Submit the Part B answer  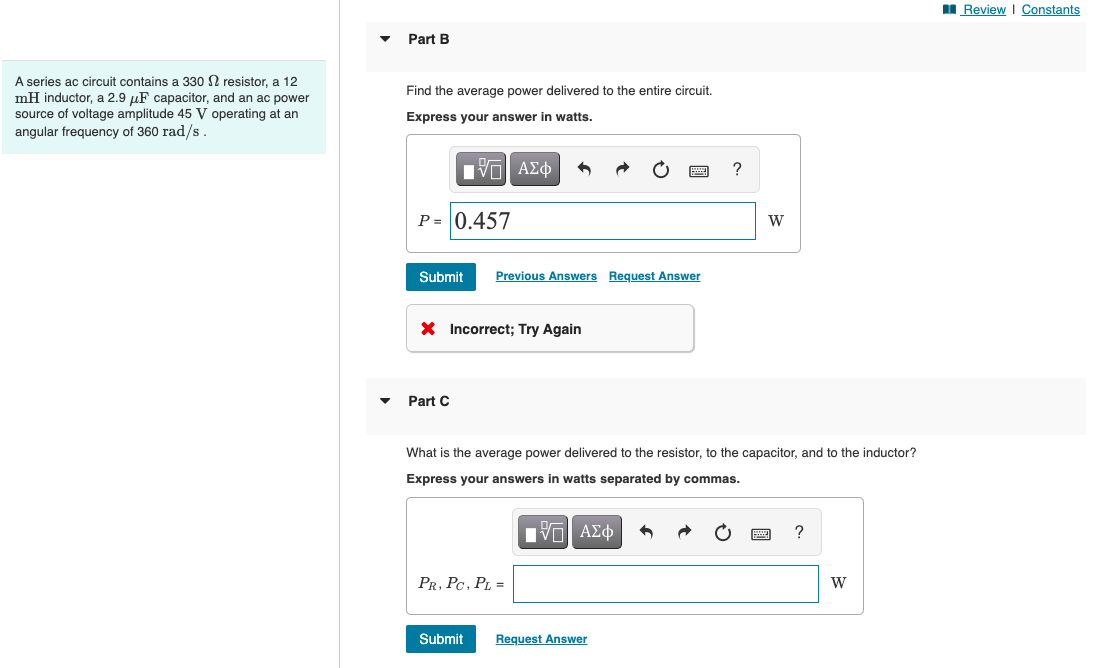pyautogui.click(x=440, y=277)
